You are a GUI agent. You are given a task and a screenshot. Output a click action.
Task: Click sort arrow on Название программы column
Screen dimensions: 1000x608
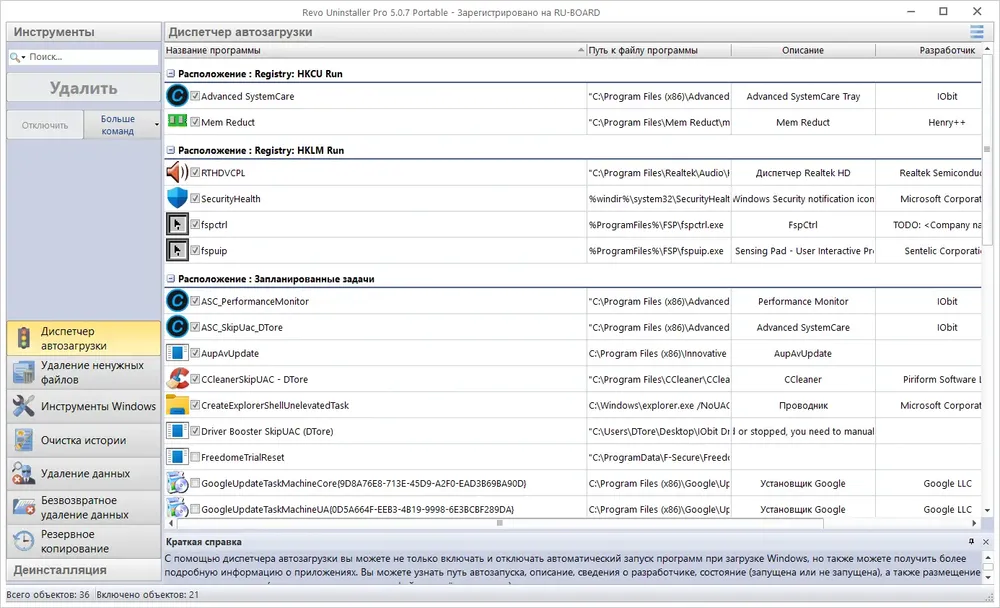click(581, 50)
